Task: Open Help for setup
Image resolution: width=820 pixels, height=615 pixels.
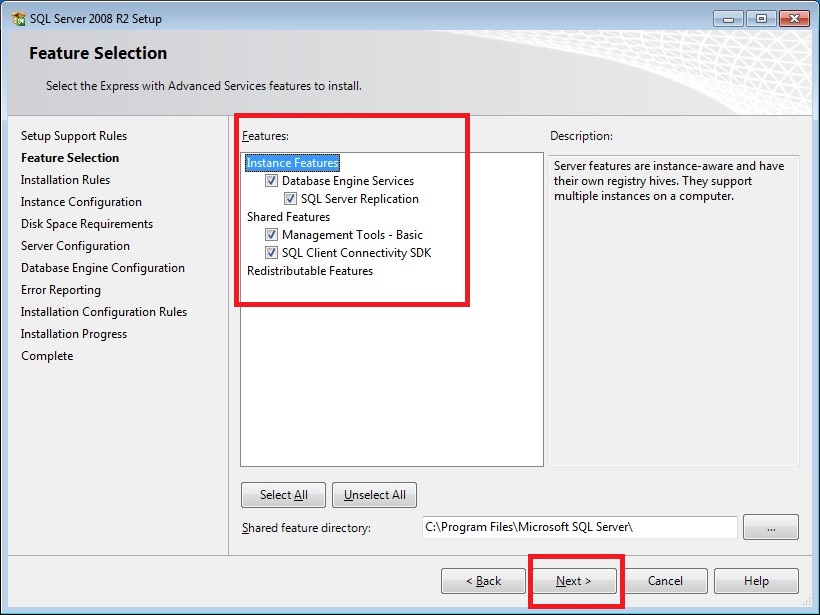Action: pyautogui.click(x=756, y=581)
